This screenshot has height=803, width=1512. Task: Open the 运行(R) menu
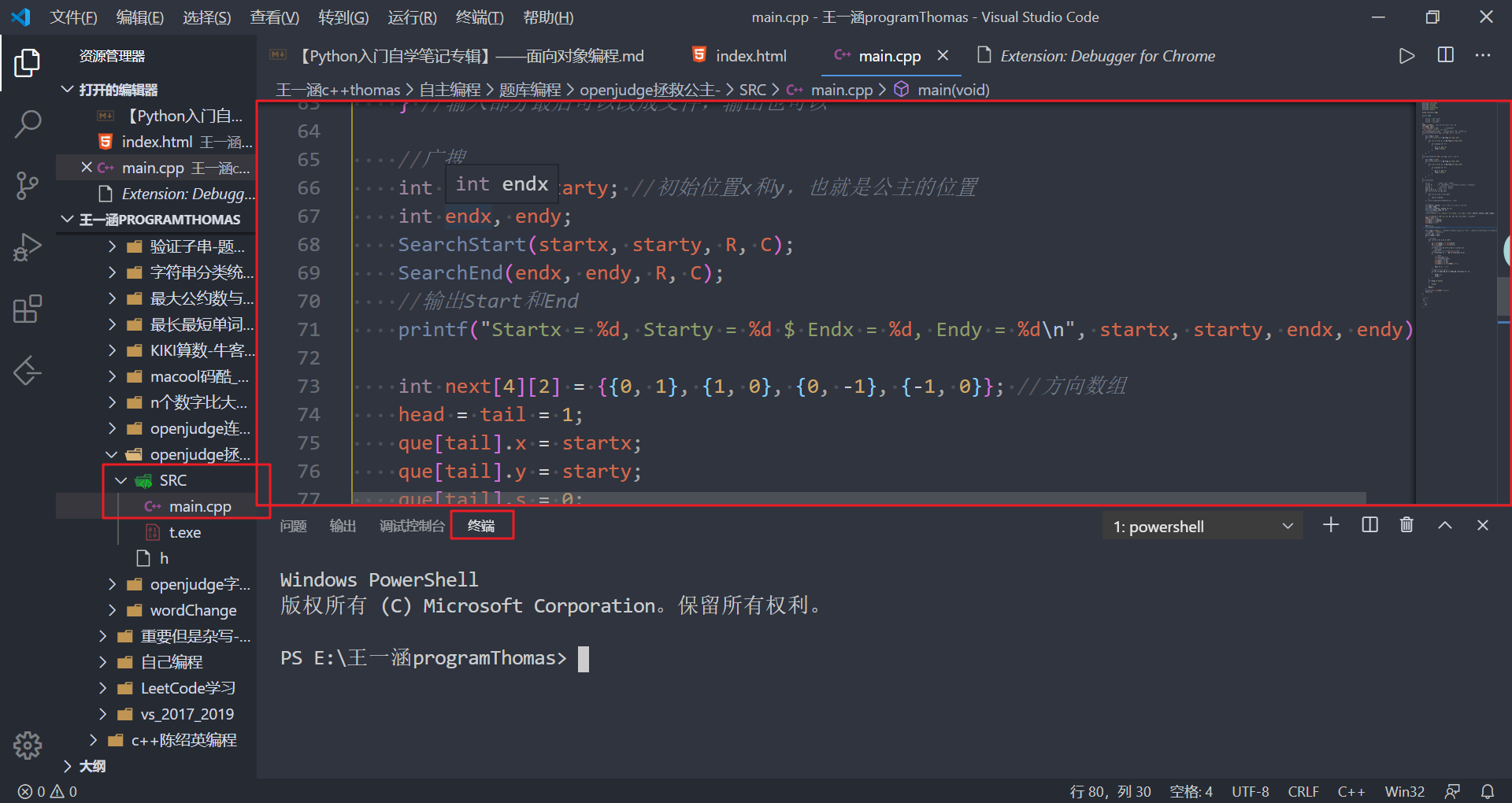coord(412,17)
